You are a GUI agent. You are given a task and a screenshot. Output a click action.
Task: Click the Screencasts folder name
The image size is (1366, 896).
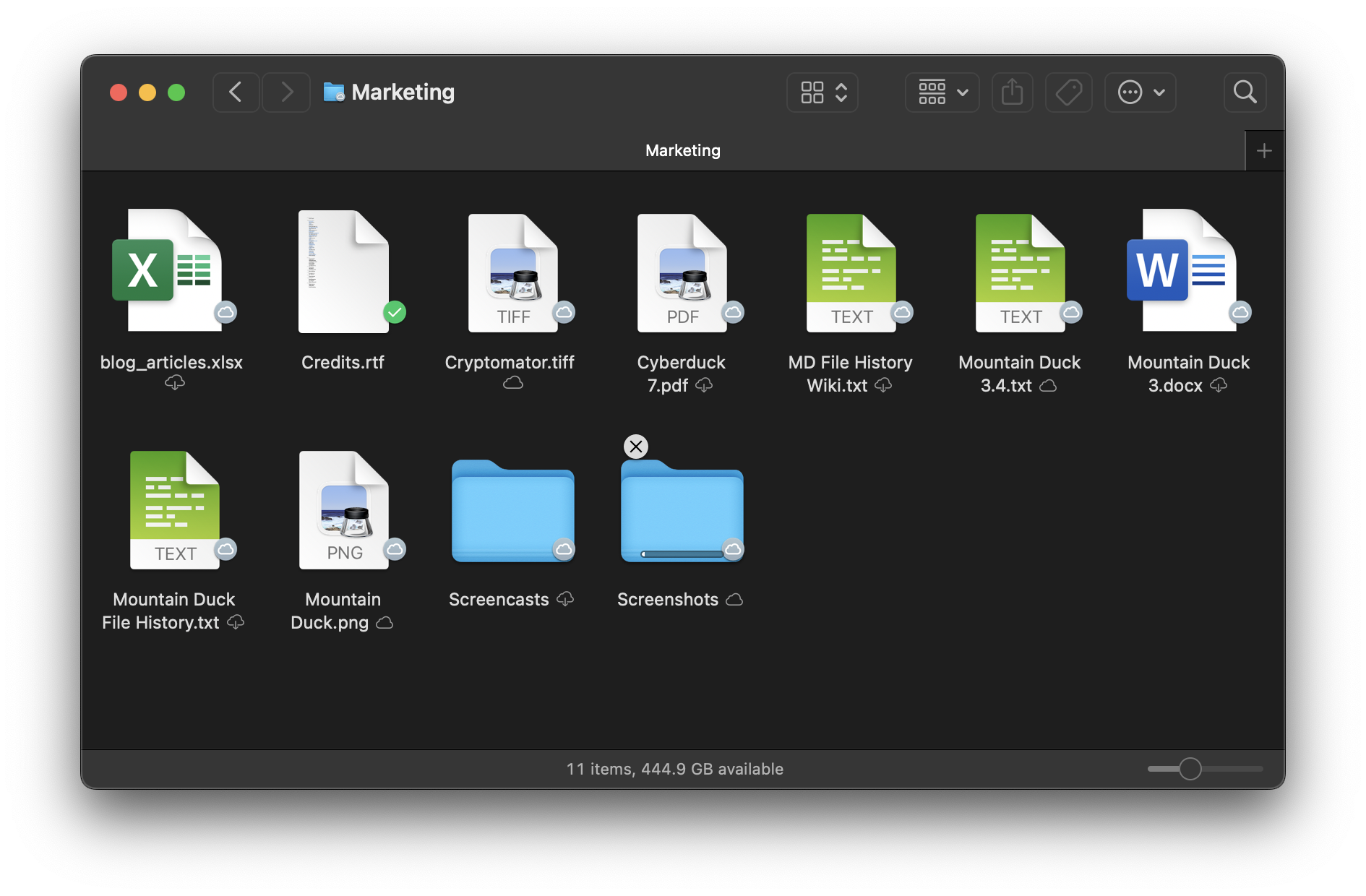click(x=499, y=599)
